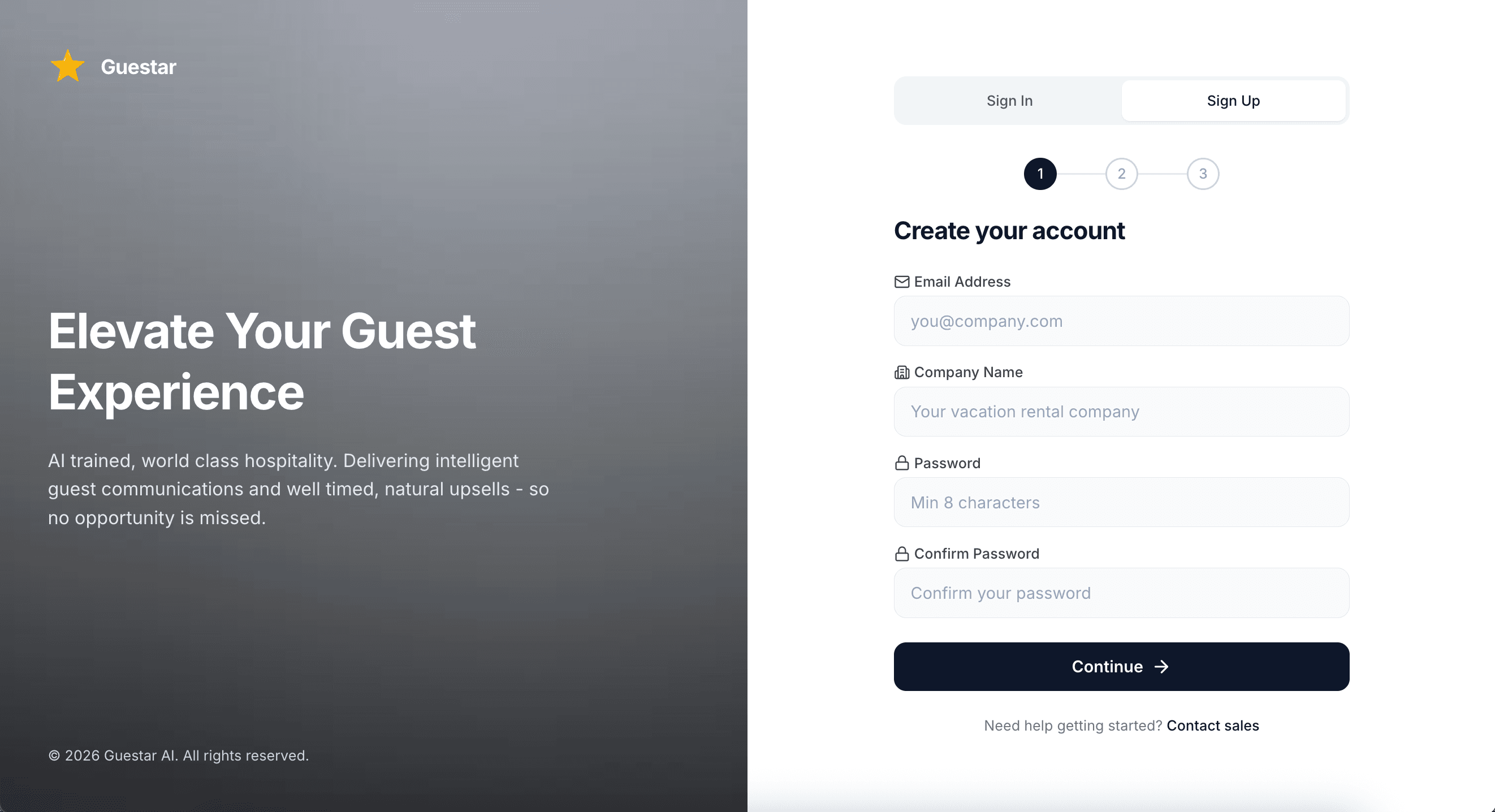Select step 3 circle in the progress indicator
The image size is (1495, 812).
[1204, 174]
